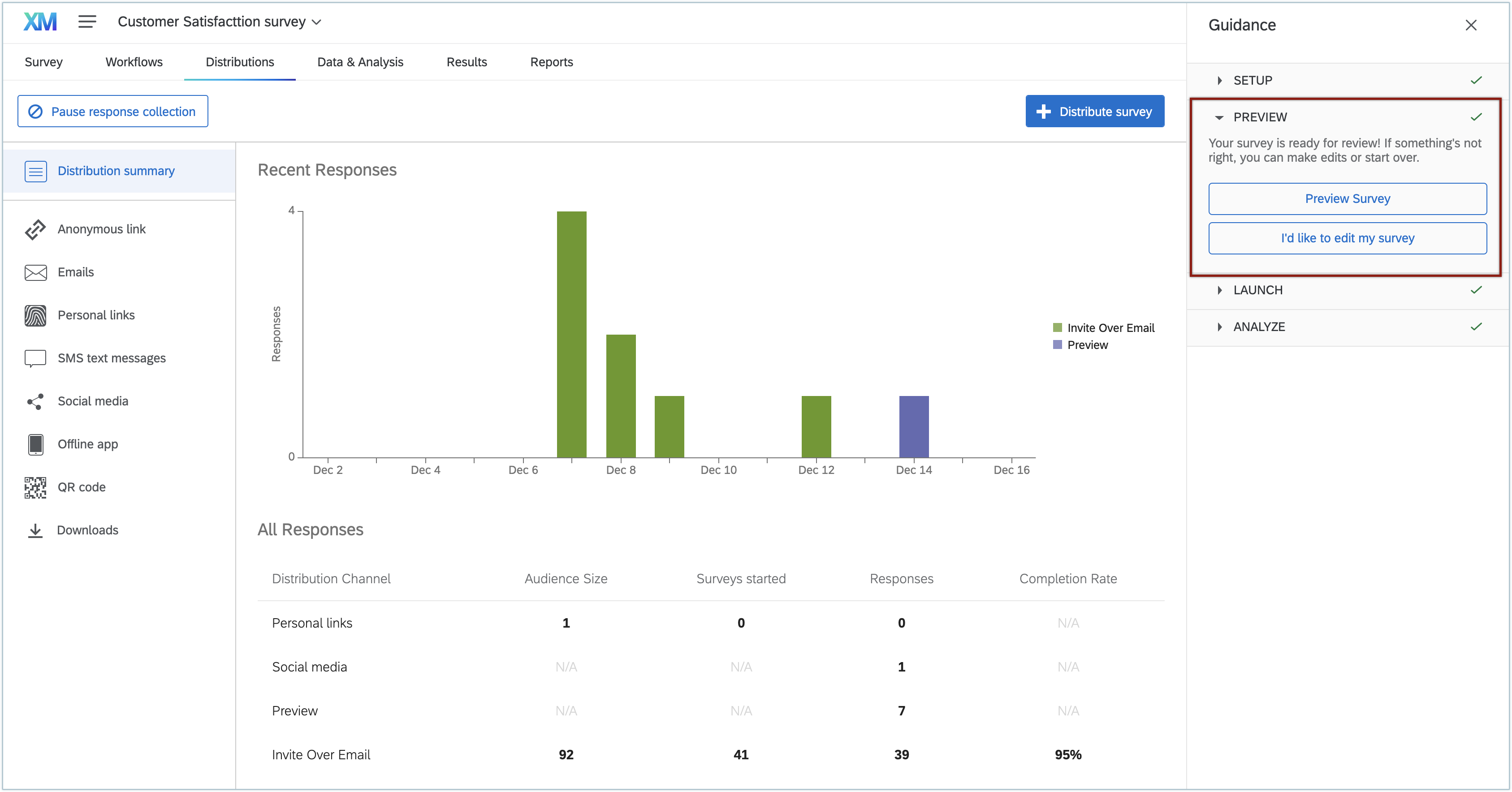Click the Anonymous link chain icon
The width and height of the screenshot is (1512, 792).
tap(35, 229)
